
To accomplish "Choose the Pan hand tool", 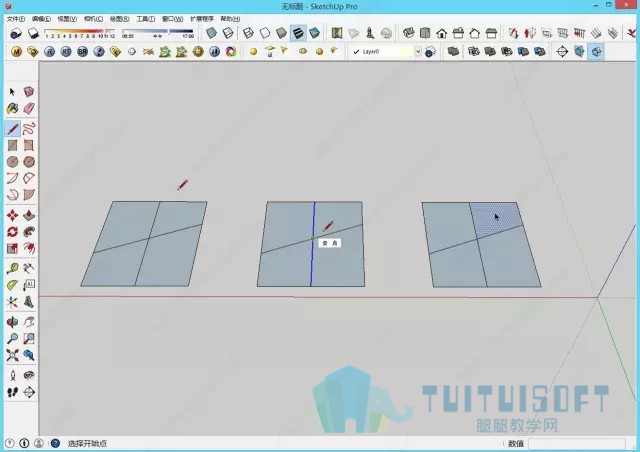I will coord(29,322).
